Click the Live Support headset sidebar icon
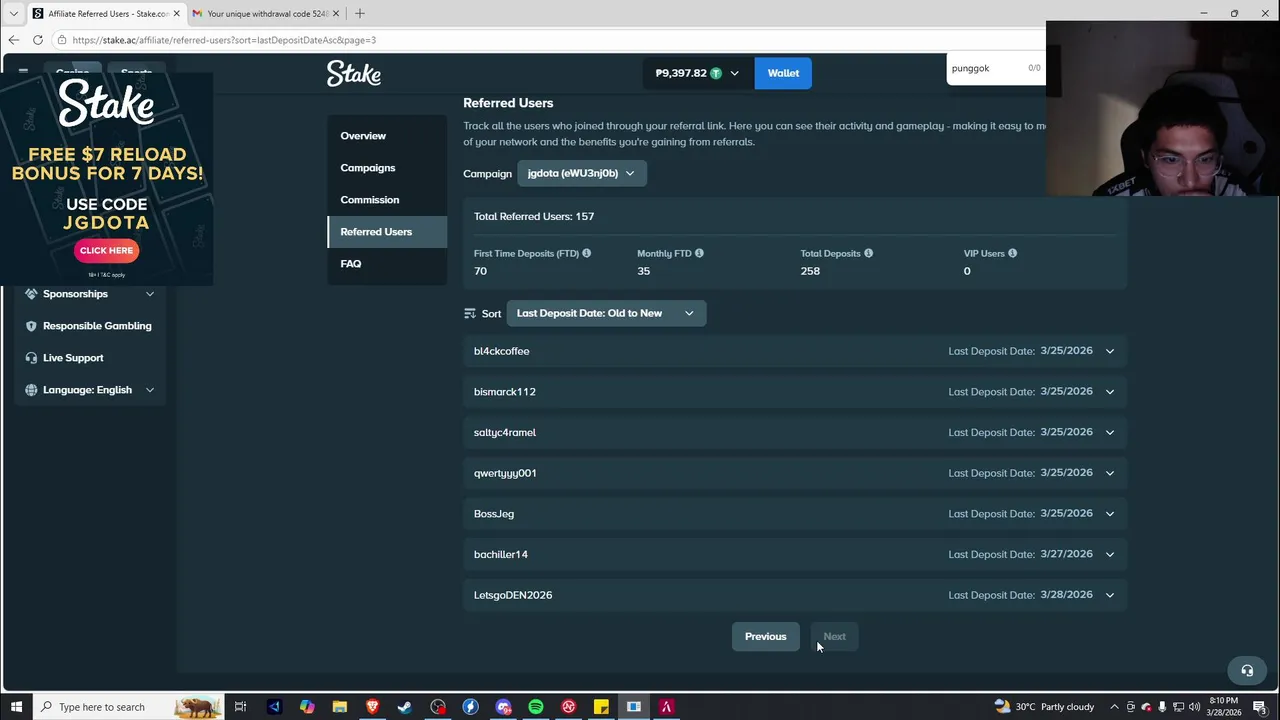 pyautogui.click(x=31, y=358)
